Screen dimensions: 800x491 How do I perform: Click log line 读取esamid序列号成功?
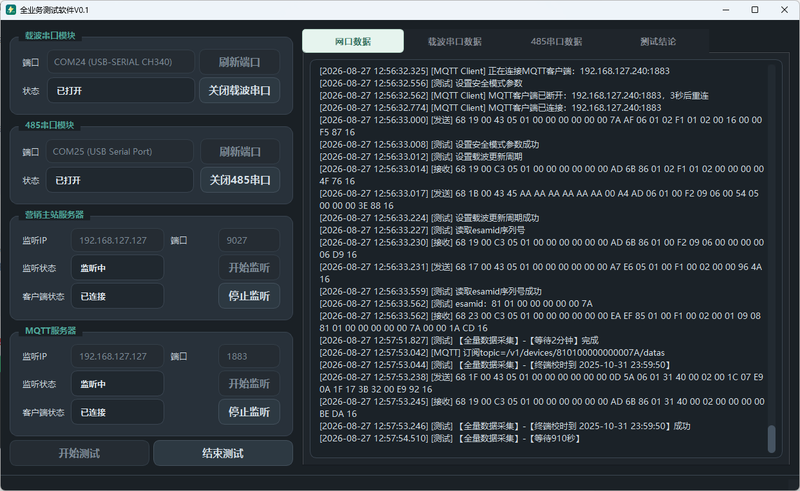pyautogui.click(x=431, y=291)
